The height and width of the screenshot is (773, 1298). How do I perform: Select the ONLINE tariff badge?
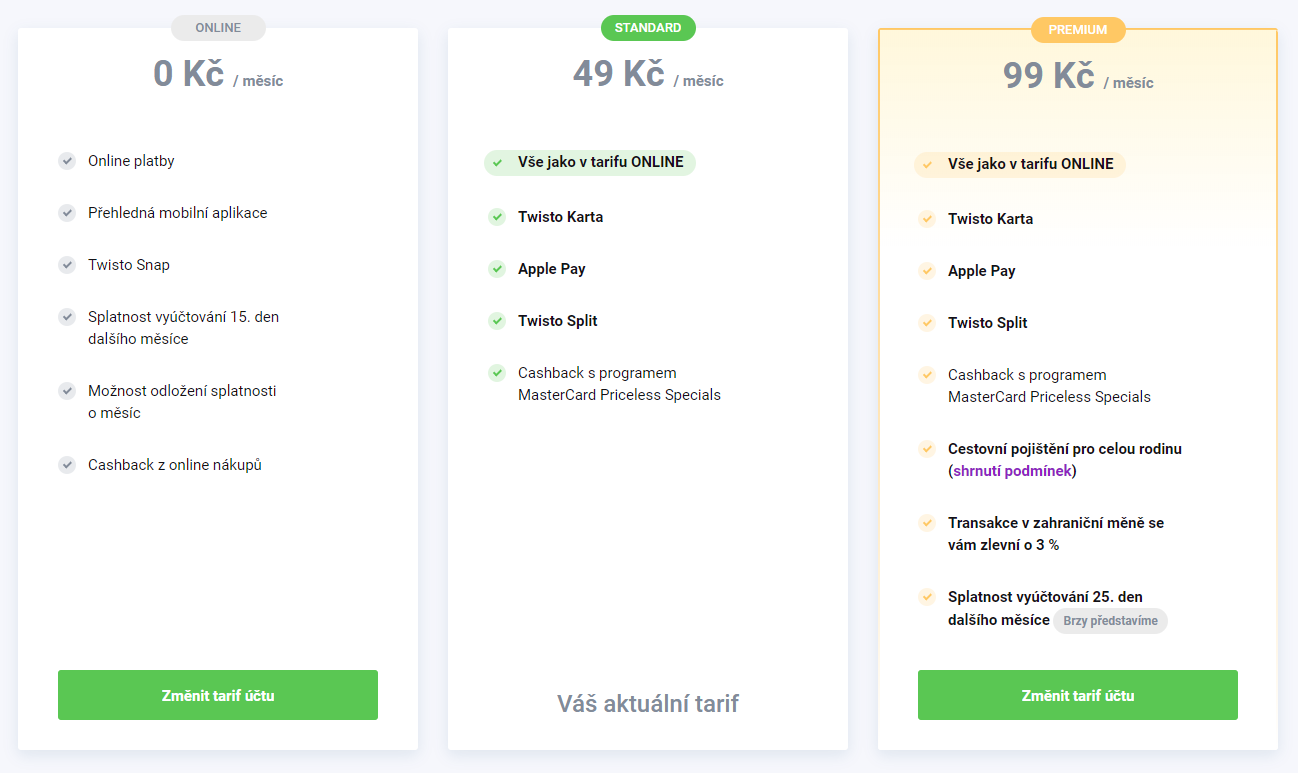coord(218,28)
